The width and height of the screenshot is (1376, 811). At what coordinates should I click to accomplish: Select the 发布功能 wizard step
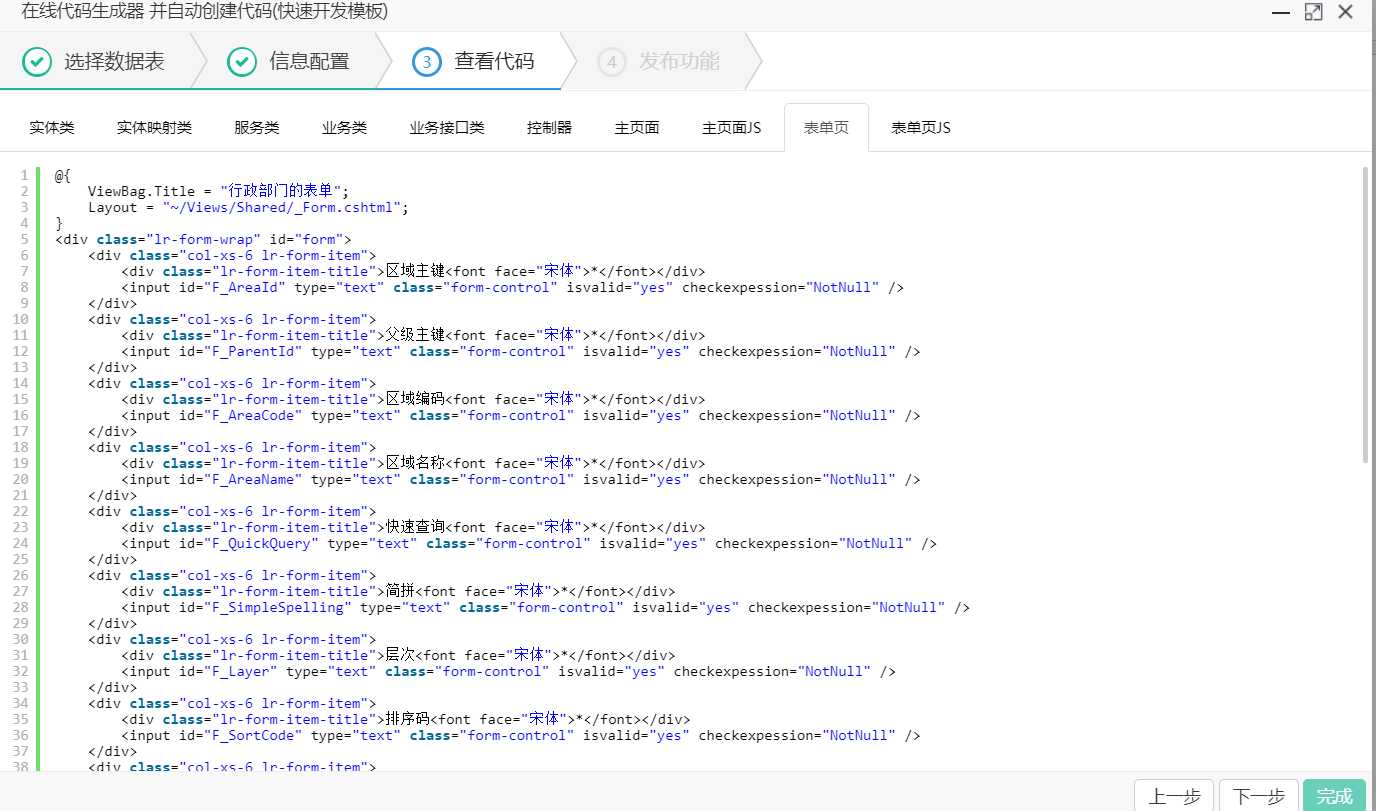click(x=660, y=62)
